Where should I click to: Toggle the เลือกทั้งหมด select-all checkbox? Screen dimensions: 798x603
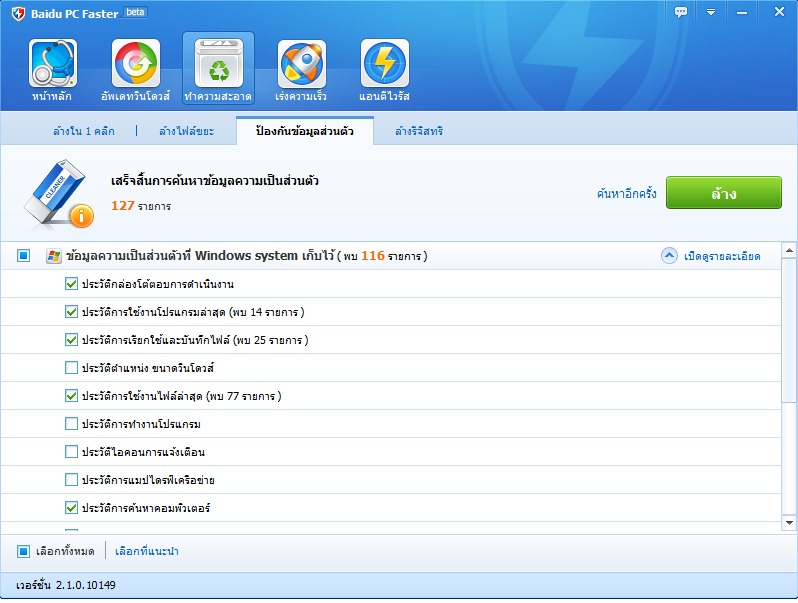click(23, 551)
